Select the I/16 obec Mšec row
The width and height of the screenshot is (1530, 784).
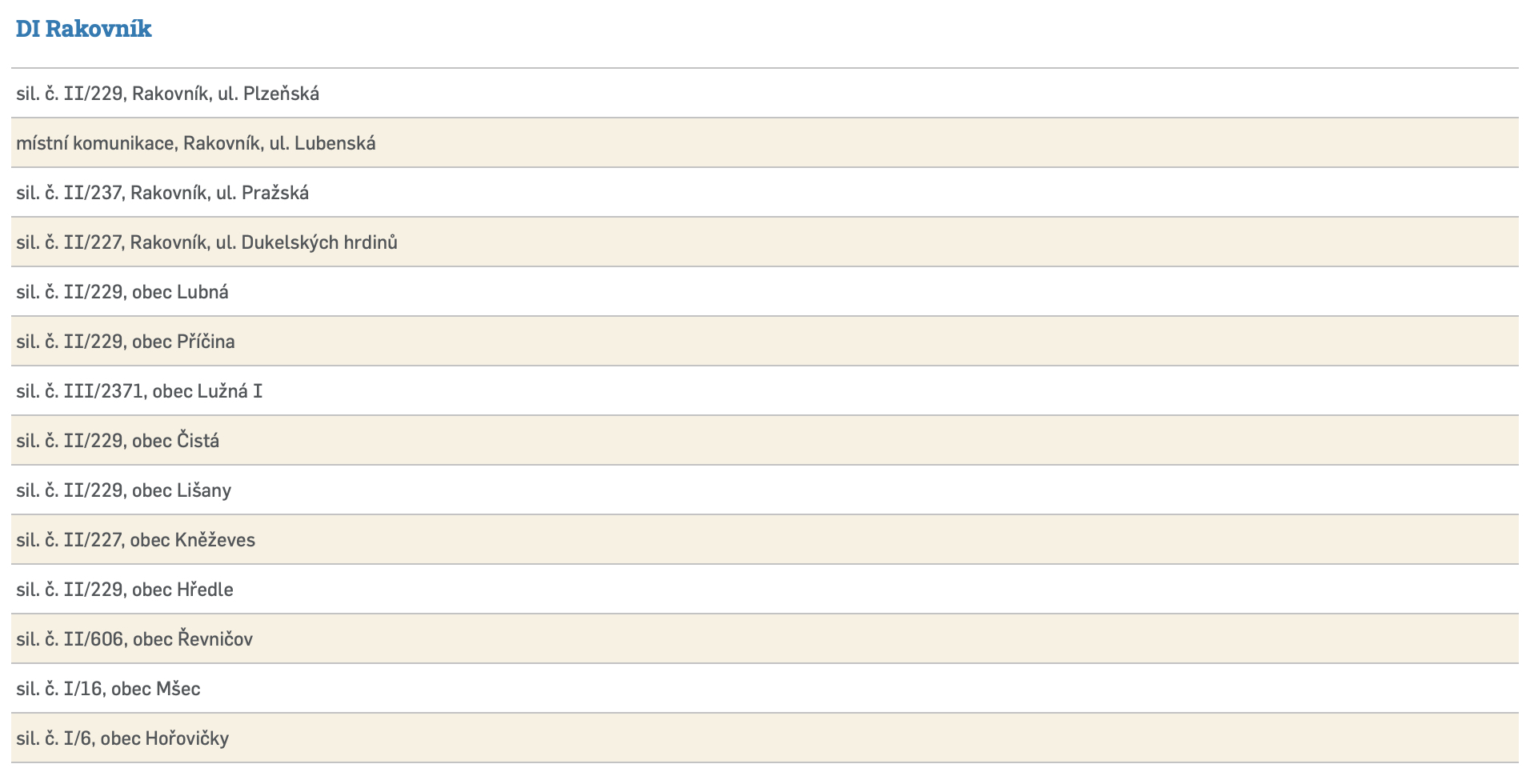[108, 689]
